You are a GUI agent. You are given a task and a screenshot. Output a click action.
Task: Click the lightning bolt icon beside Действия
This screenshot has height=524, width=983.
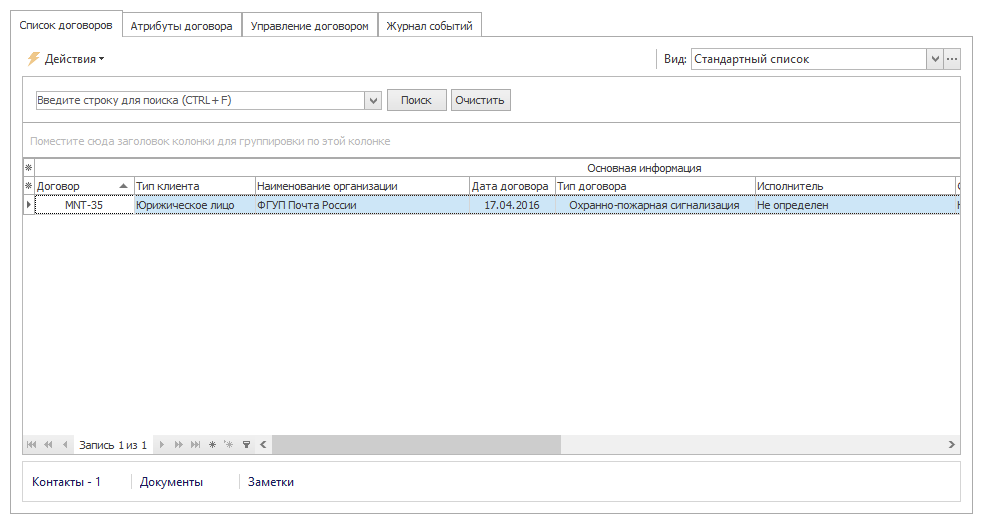click(x=33, y=59)
